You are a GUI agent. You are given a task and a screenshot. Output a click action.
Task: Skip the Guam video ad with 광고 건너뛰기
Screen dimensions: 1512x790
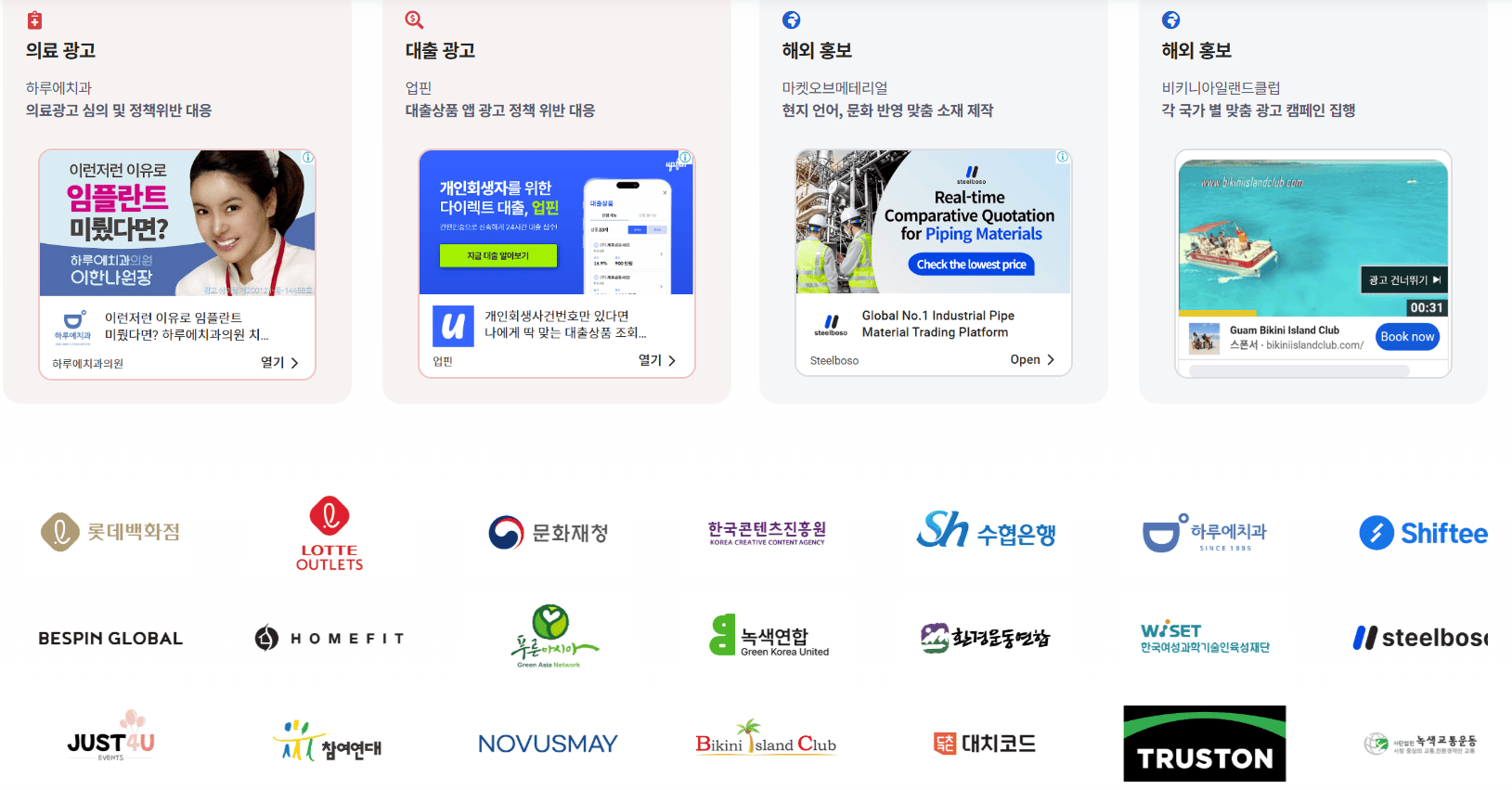1404,279
